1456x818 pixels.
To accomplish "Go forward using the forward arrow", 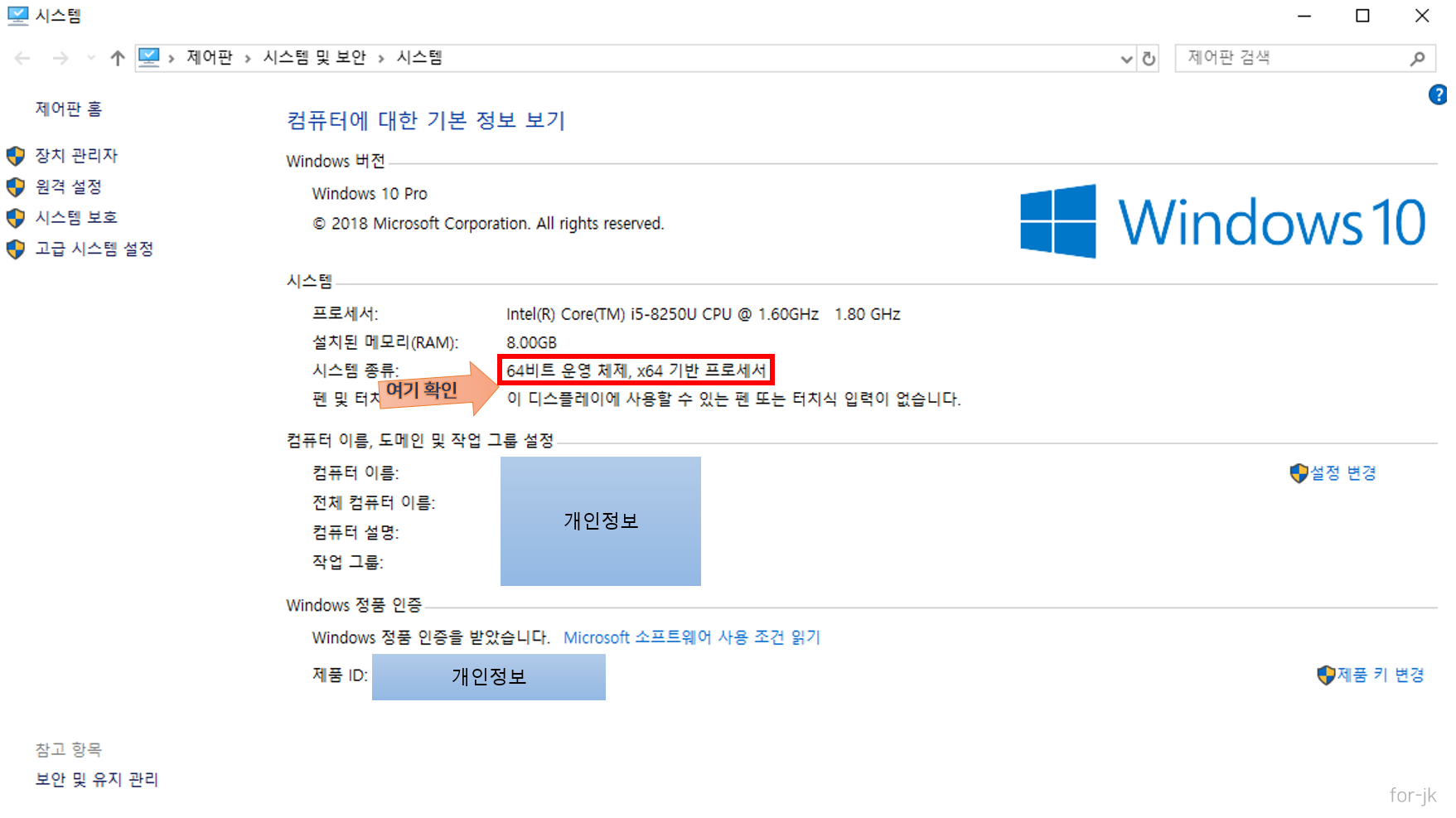I will (x=60, y=58).
